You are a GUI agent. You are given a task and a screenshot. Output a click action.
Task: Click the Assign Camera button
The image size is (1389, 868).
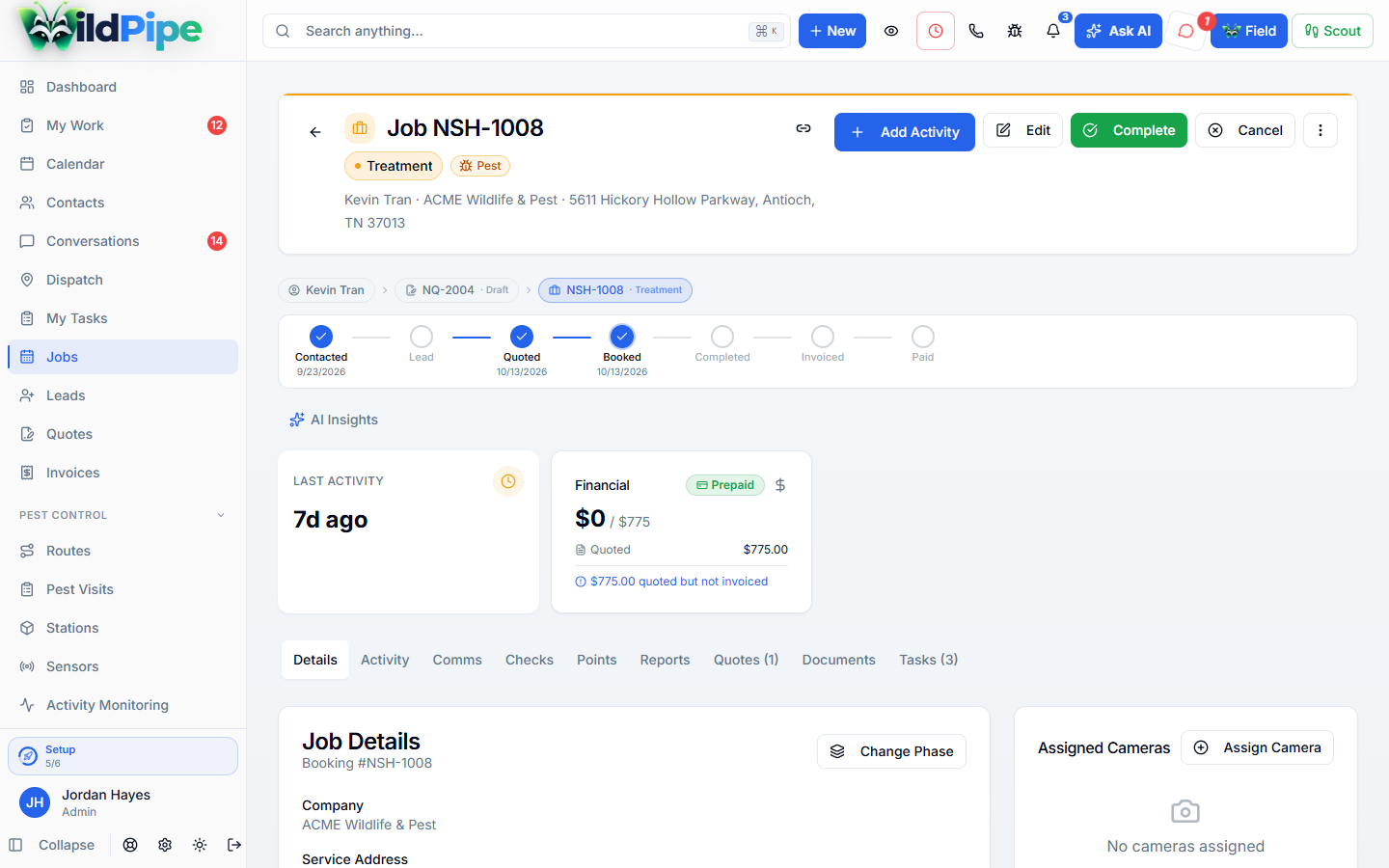1257,747
